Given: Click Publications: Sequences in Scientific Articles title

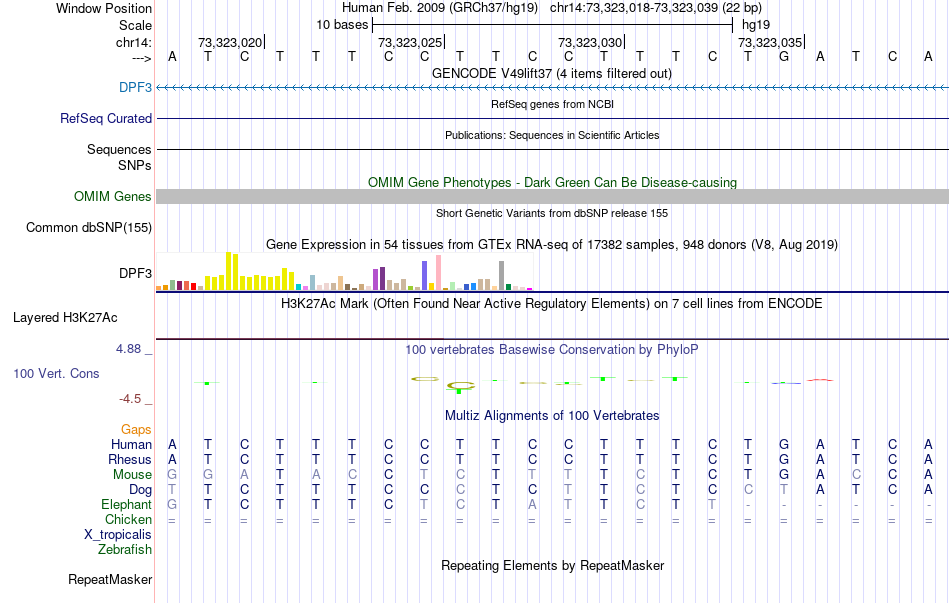Looking at the screenshot, I should (x=552, y=135).
